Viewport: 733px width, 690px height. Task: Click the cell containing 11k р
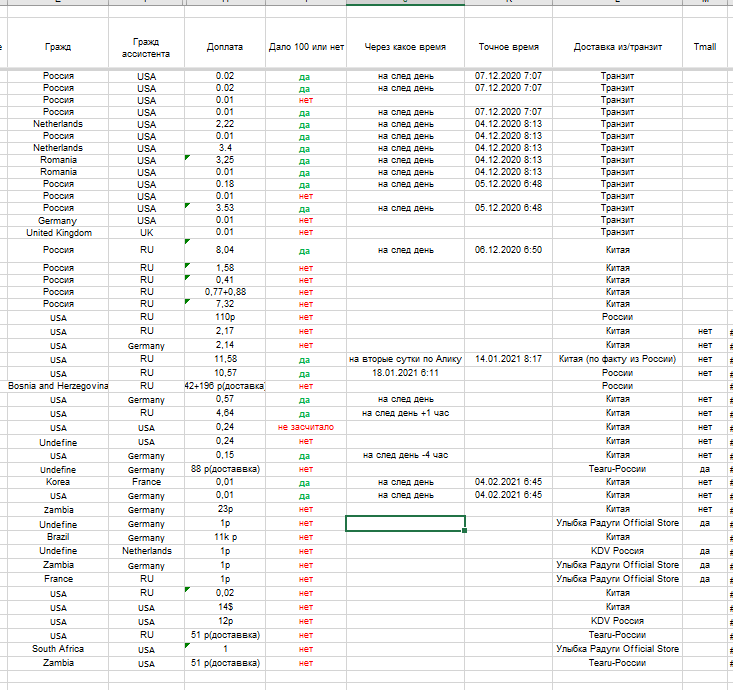pos(225,537)
